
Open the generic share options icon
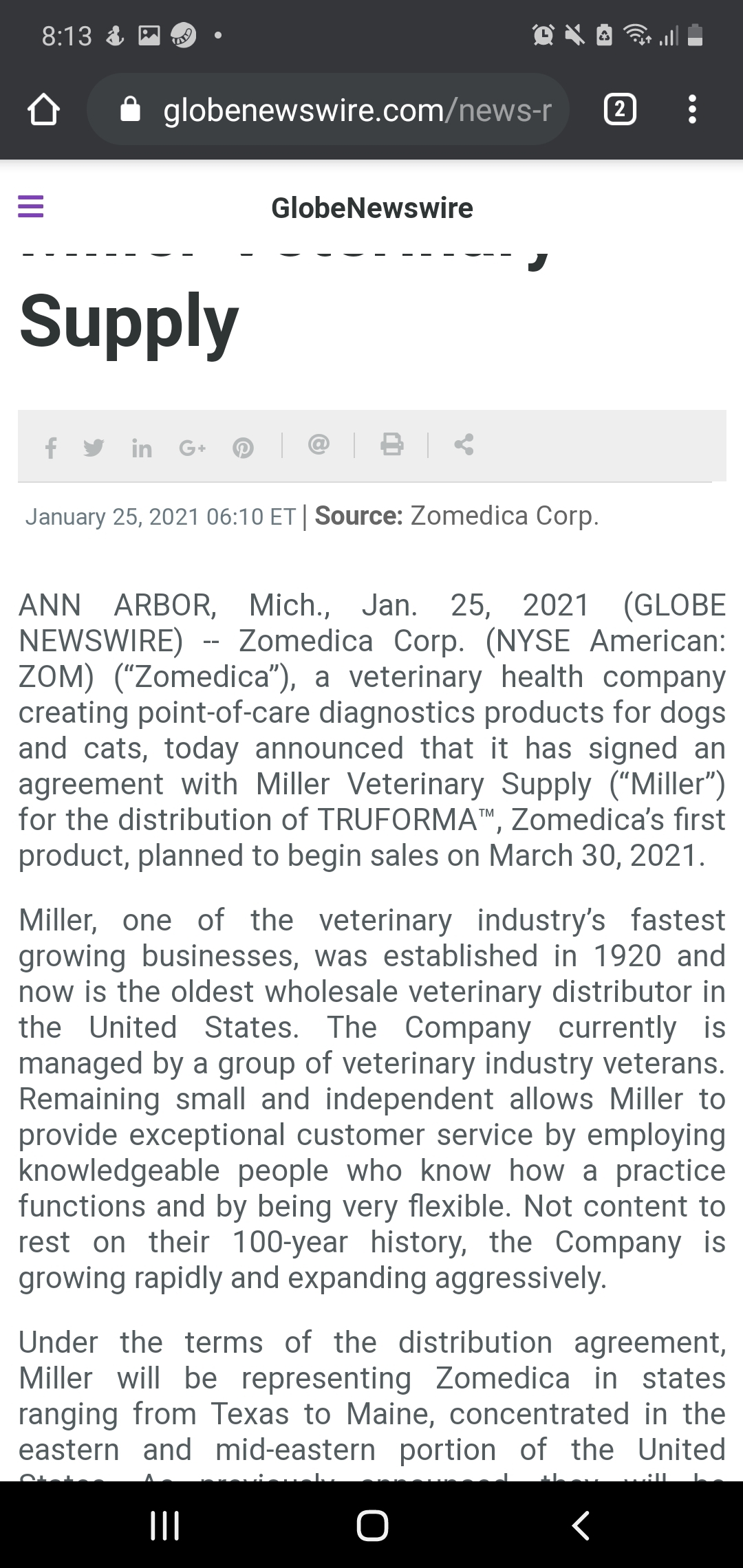click(x=464, y=444)
